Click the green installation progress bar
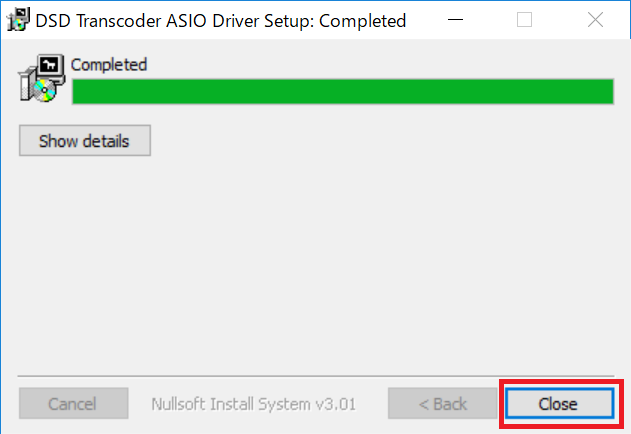This screenshot has height=434, width=631. point(343,91)
